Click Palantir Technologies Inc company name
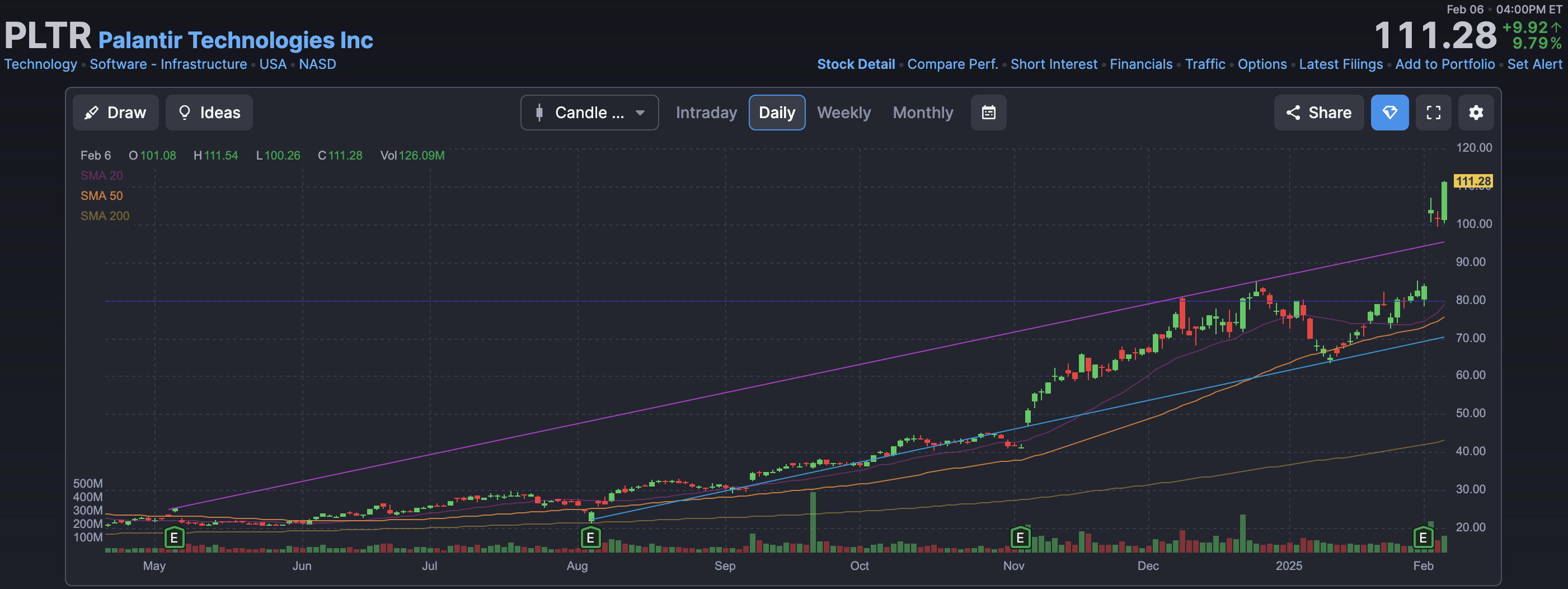This screenshot has width=1568, height=589. (236, 40)
